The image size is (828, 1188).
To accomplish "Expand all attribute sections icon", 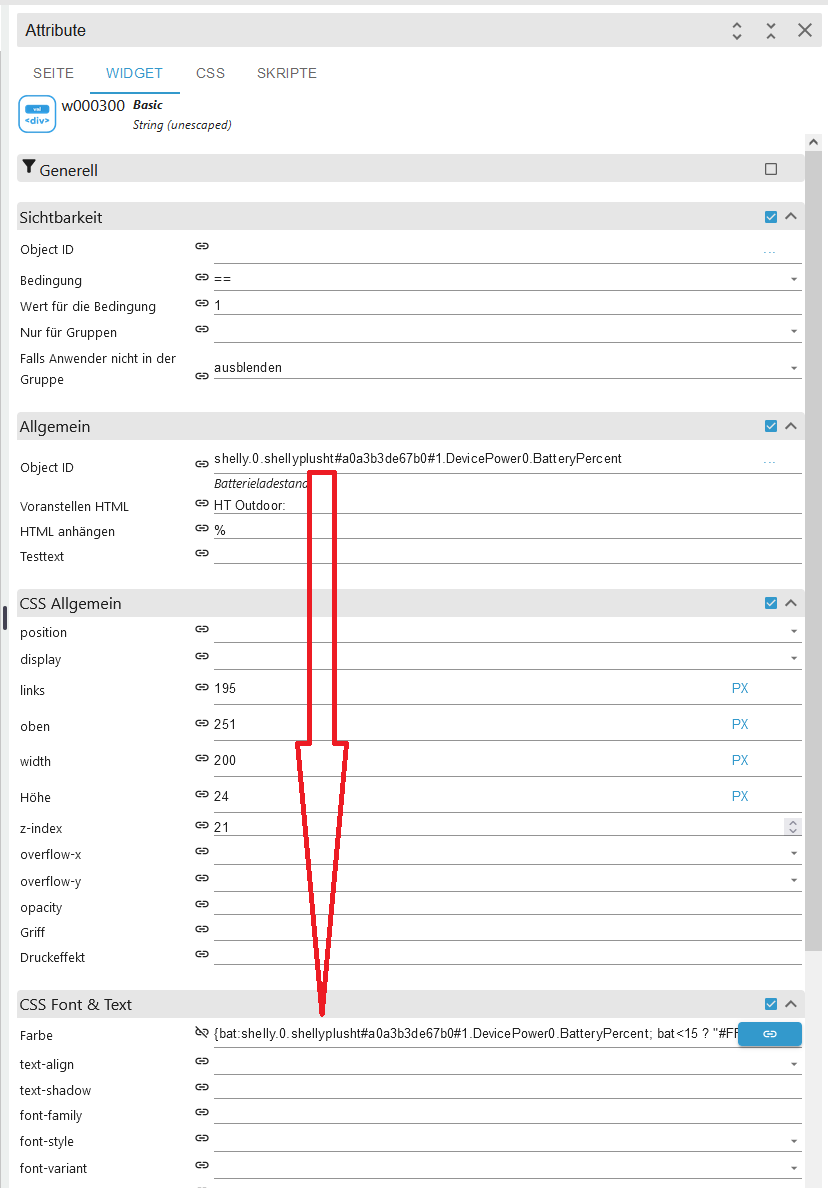I will pos(737,31).
